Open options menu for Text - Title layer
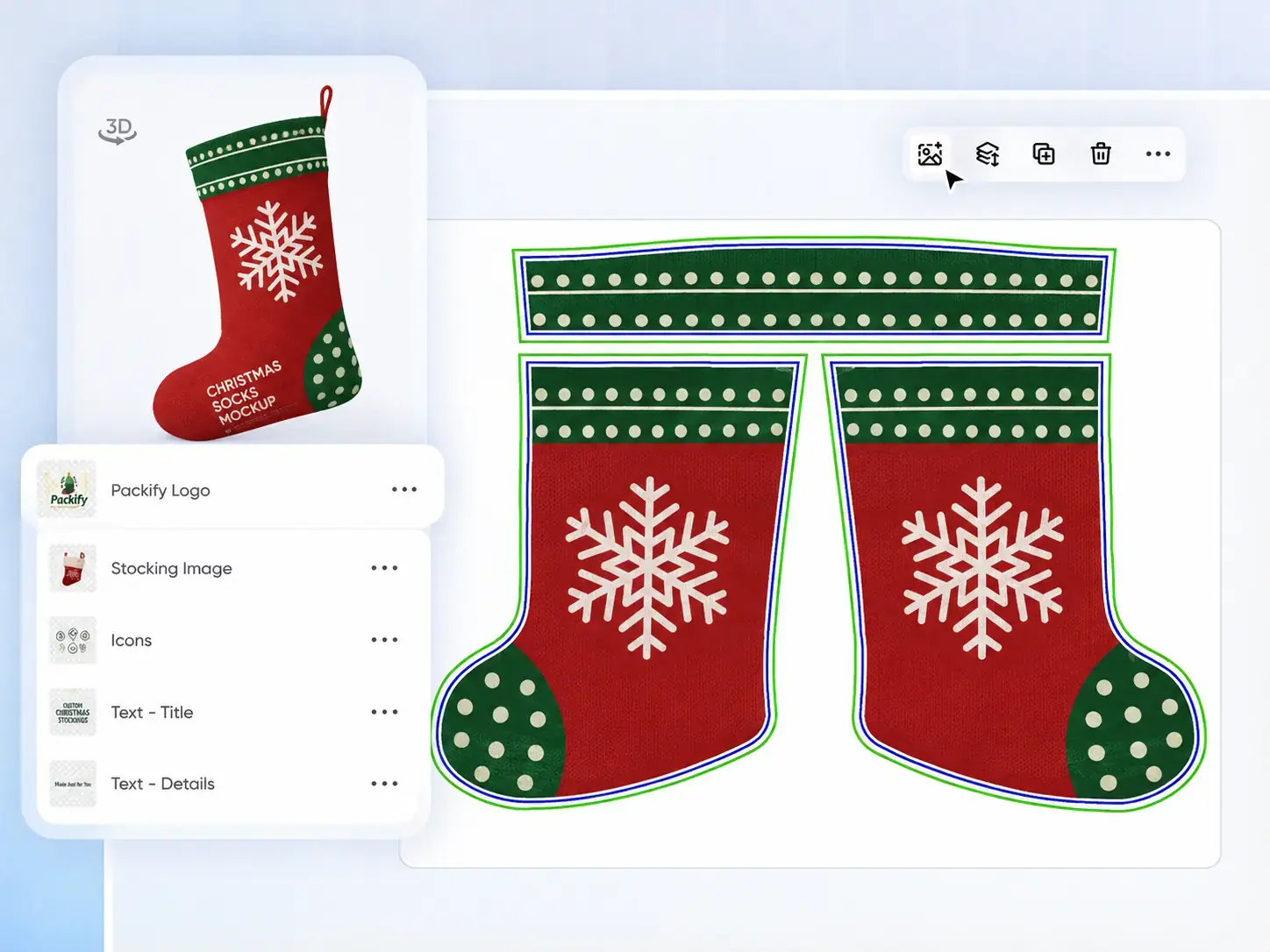 pos(384,712)
